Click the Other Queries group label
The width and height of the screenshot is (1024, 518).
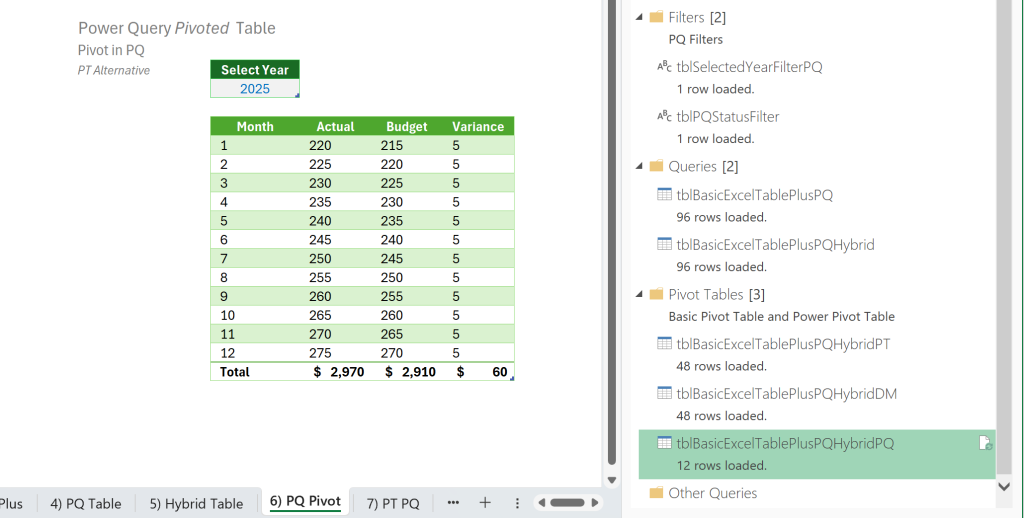point(712,493)
